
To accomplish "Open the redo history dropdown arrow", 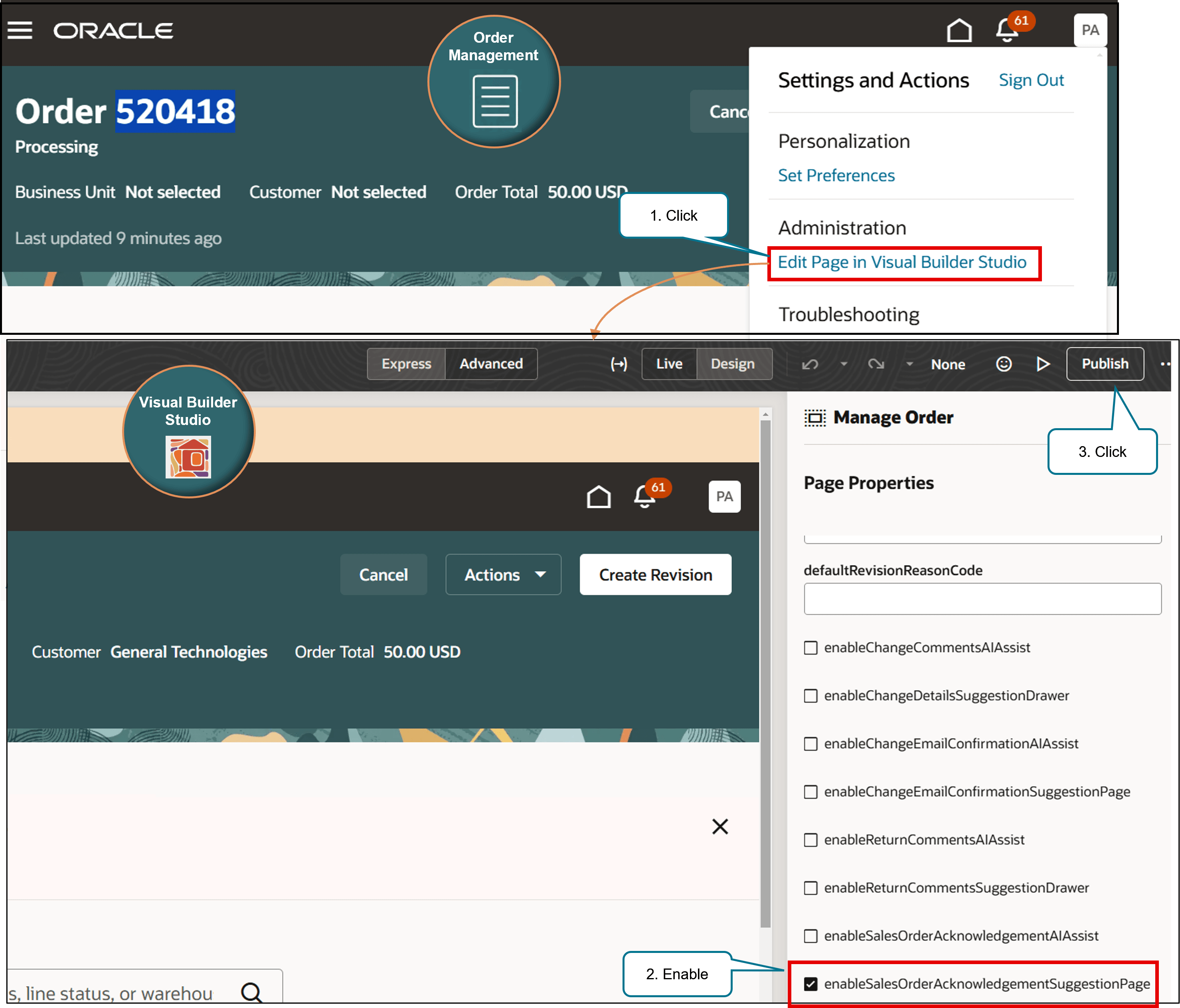I will (x=909, y=364).
